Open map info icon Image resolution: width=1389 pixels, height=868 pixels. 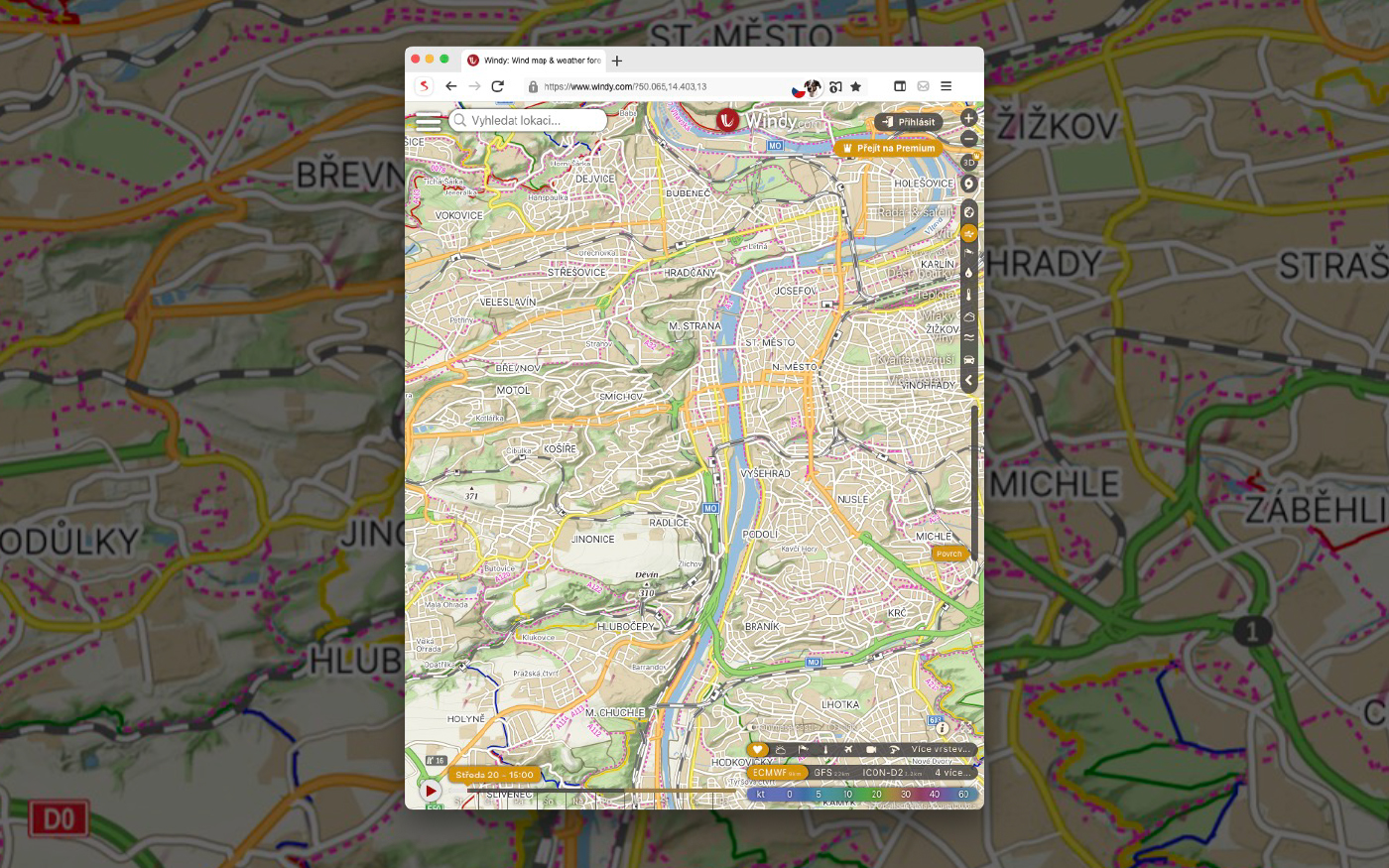(x=943, y=728)
